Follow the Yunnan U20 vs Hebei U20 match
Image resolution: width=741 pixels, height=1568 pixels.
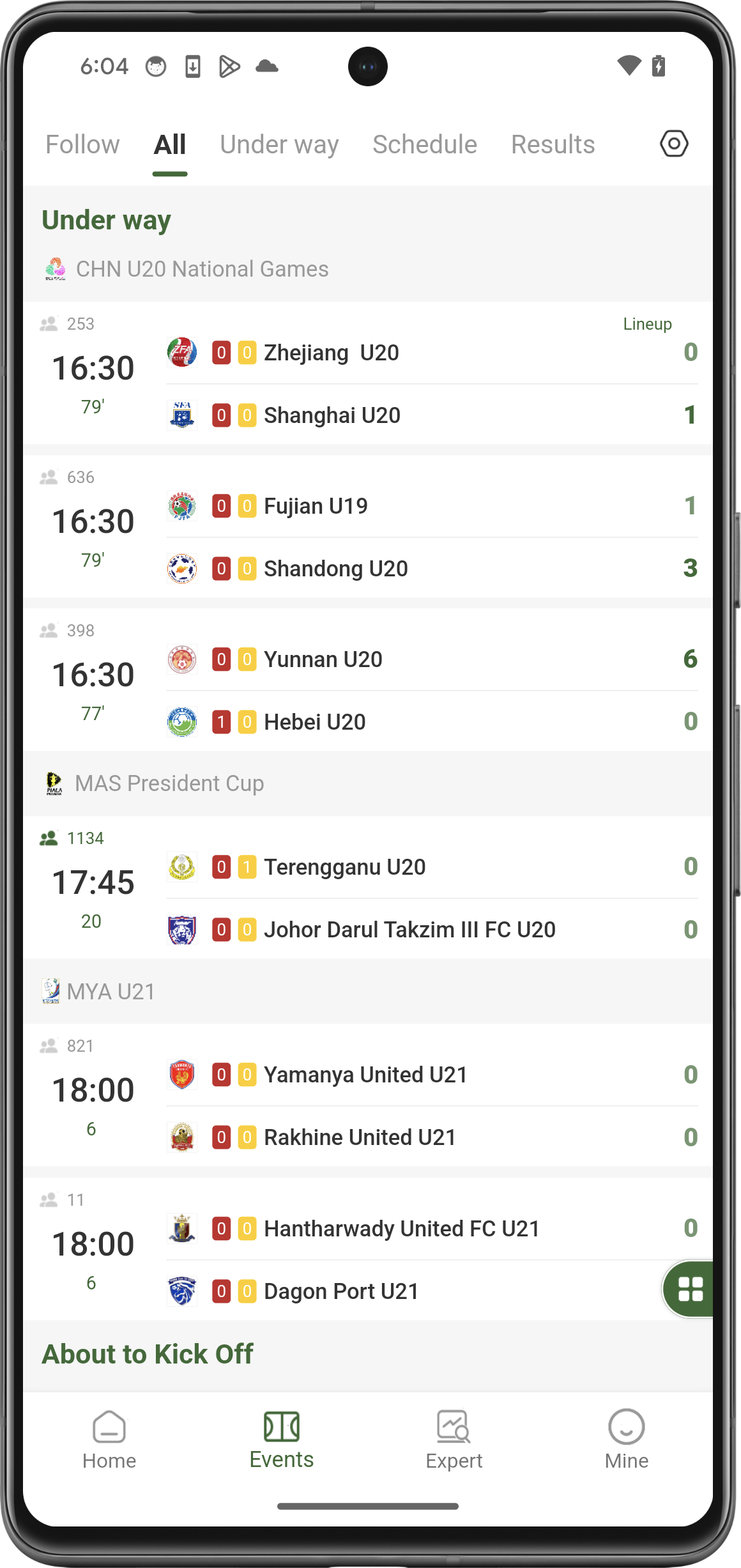pyautogui.click(x=50, y=630)
